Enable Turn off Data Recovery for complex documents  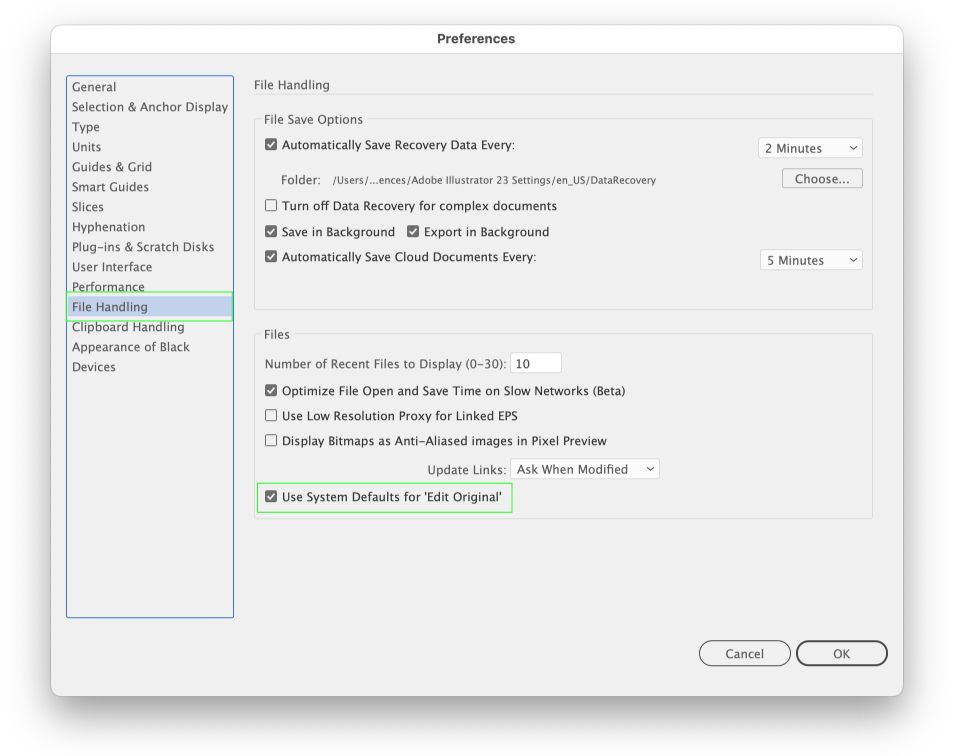271,205
